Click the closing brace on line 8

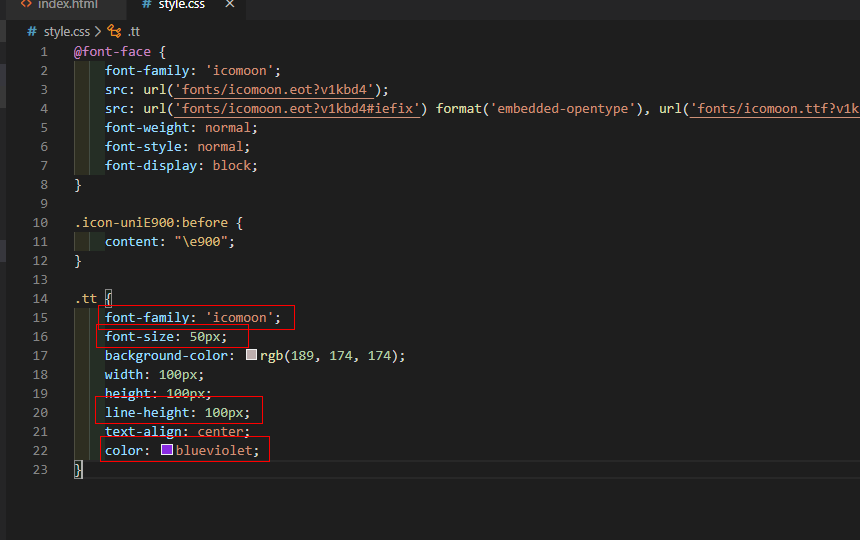(78, 185)
